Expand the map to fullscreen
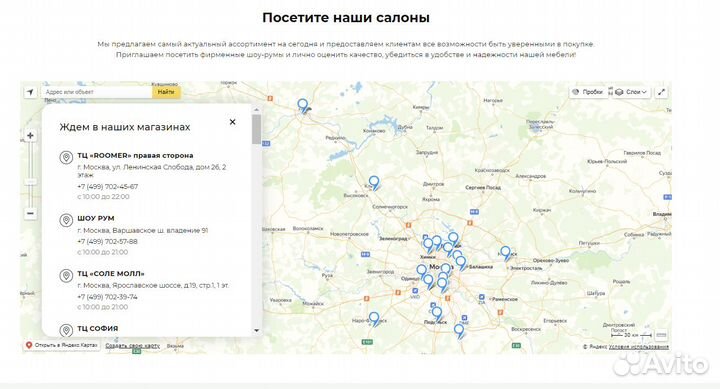The image size is (720, 389). coord(661,92)
